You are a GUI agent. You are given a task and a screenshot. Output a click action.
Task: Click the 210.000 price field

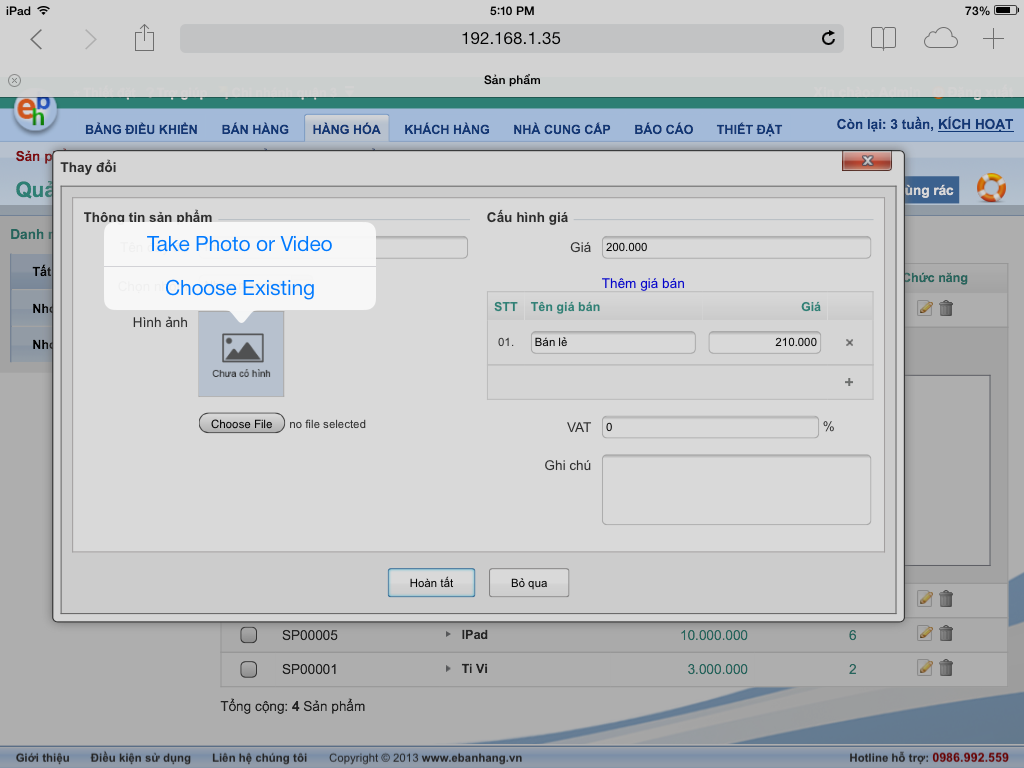coord(765,342)
